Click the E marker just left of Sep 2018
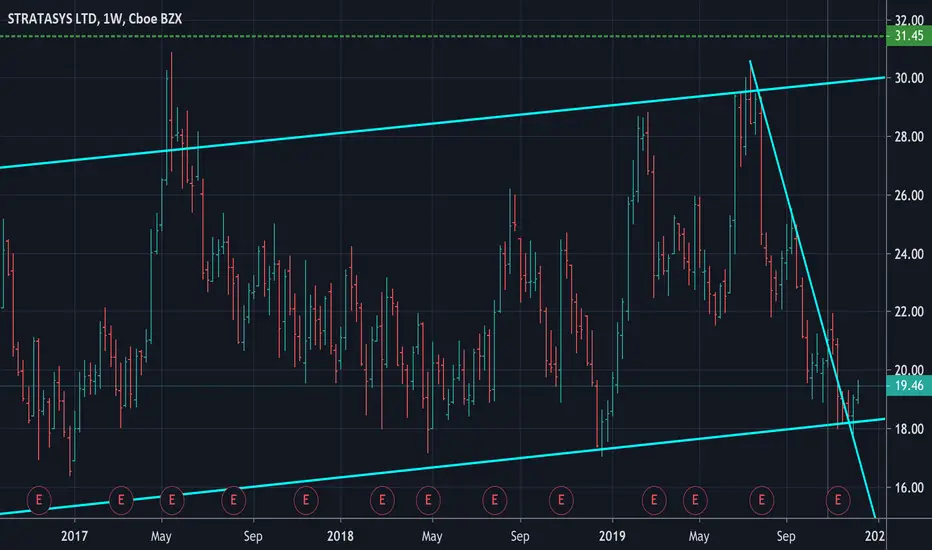The image size is (932, 550). point(495,500)
